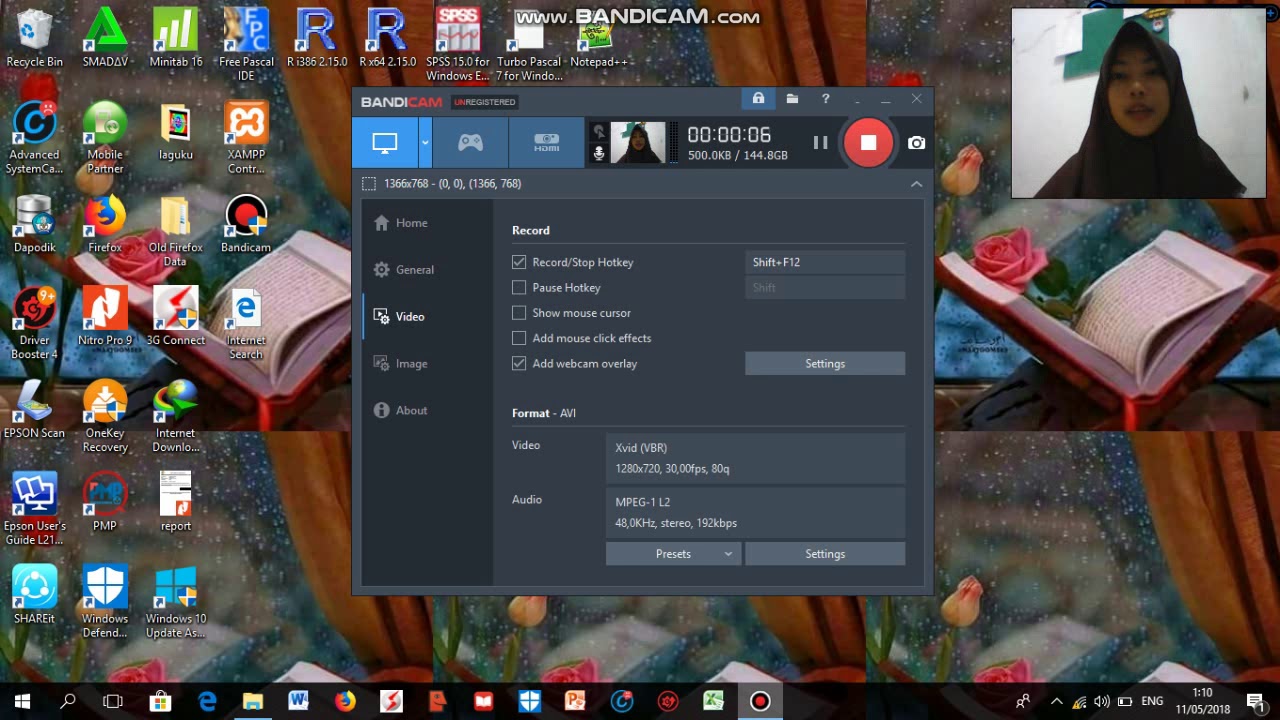Open SMADAV desktop icon
Image resolution: width=1280 pixels, height=720 pixels.
point(105,38)
